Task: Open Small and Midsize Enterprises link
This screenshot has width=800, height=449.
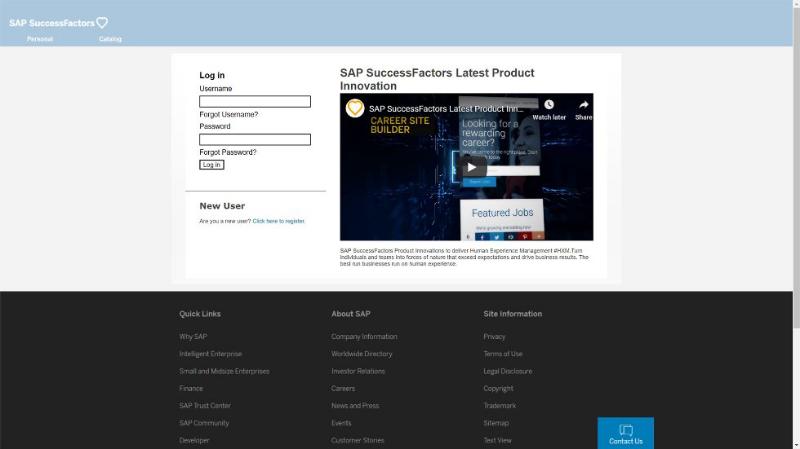Action: pyautogui.click(x=224, y=371)
